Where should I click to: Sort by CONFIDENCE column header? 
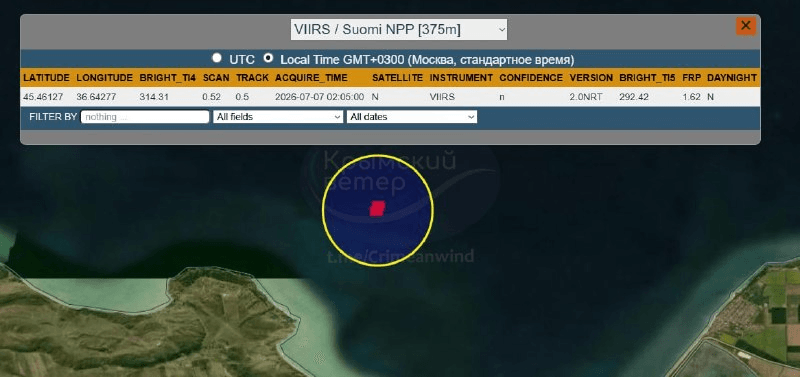click(531, 78)
